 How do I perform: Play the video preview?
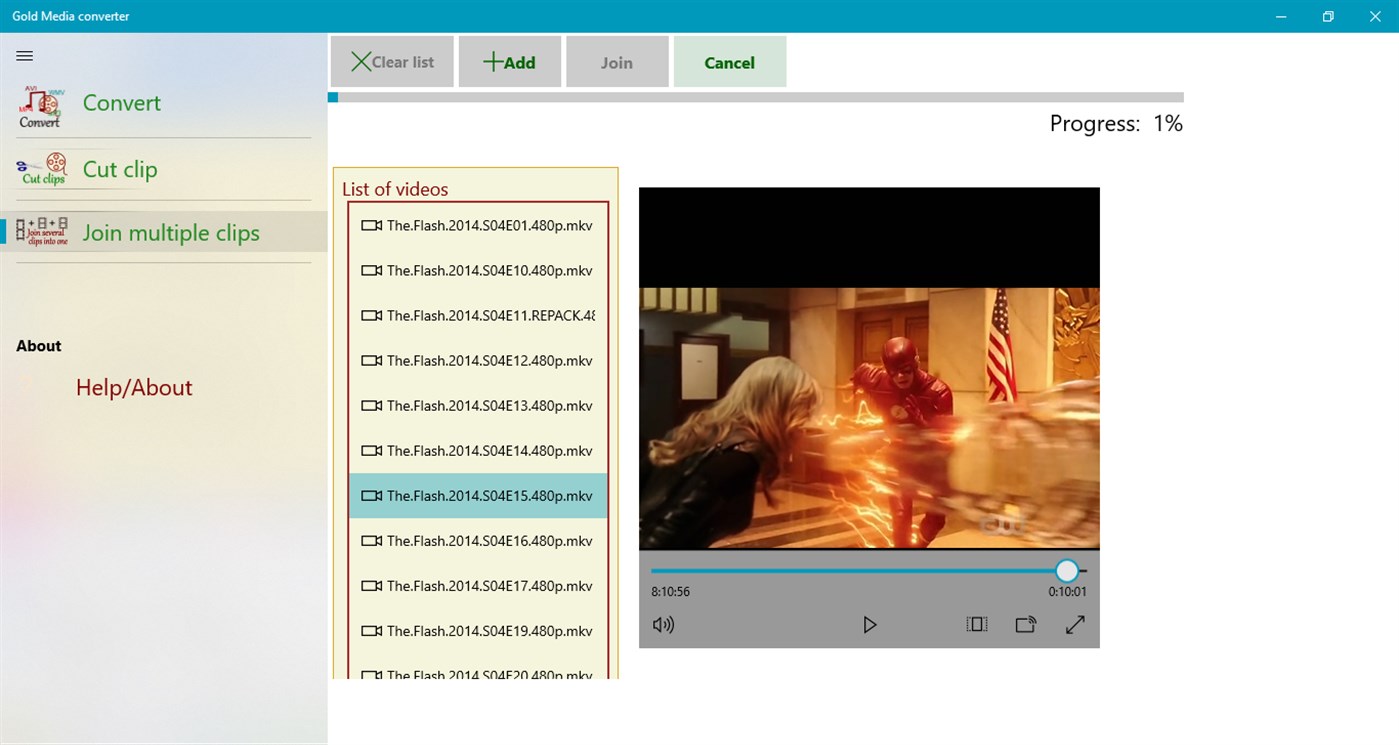tap(869, 624)
